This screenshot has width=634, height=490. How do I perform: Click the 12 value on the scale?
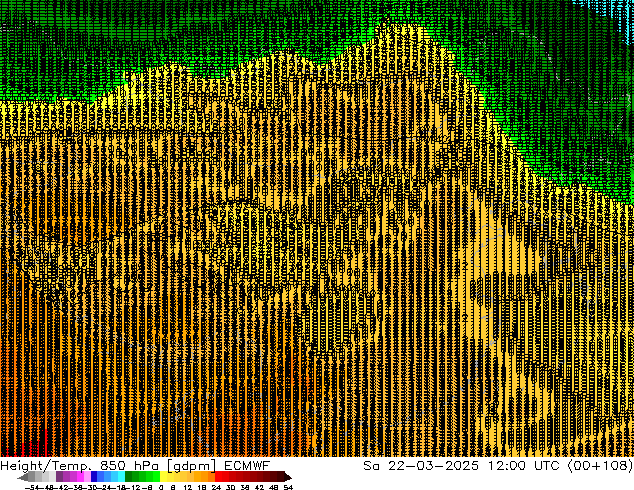tap(188, 488)
